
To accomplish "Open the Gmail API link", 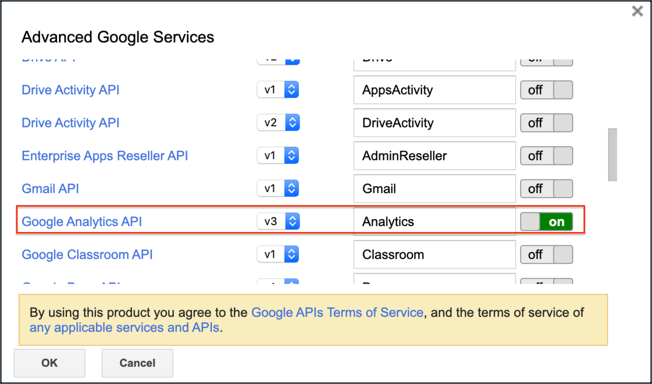I will (x=50, y=188).
